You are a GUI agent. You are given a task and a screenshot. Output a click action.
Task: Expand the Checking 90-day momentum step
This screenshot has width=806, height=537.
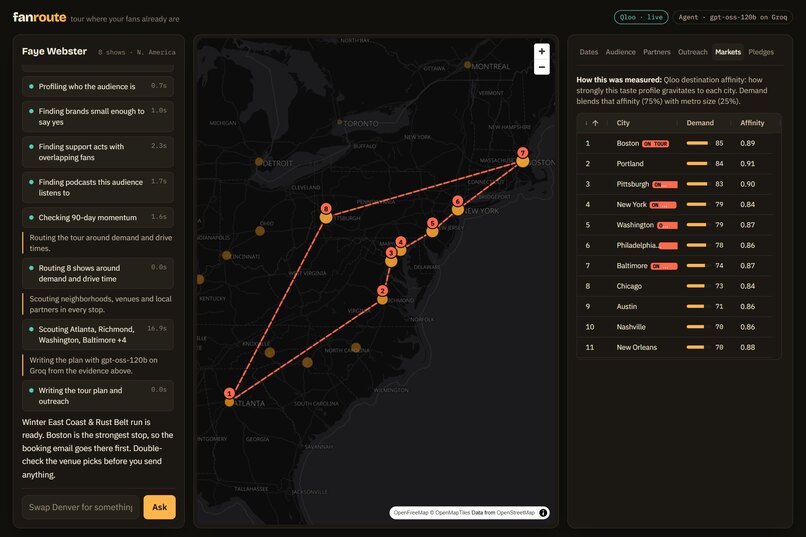(x=98, y=217)
